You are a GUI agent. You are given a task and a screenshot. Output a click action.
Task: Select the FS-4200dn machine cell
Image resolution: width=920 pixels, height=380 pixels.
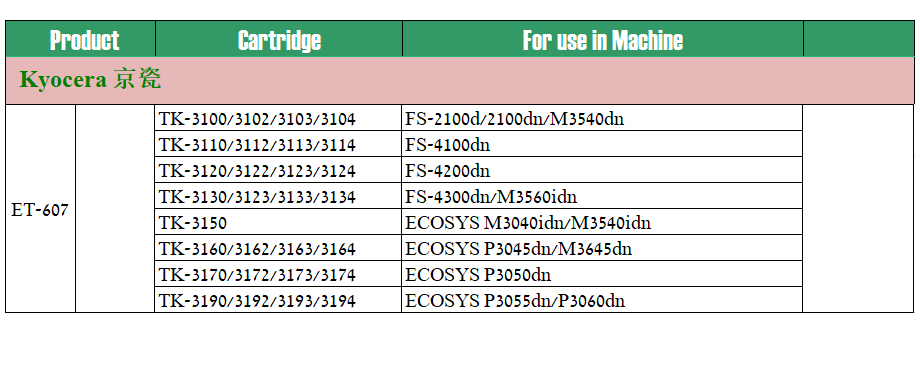(602, 170)
